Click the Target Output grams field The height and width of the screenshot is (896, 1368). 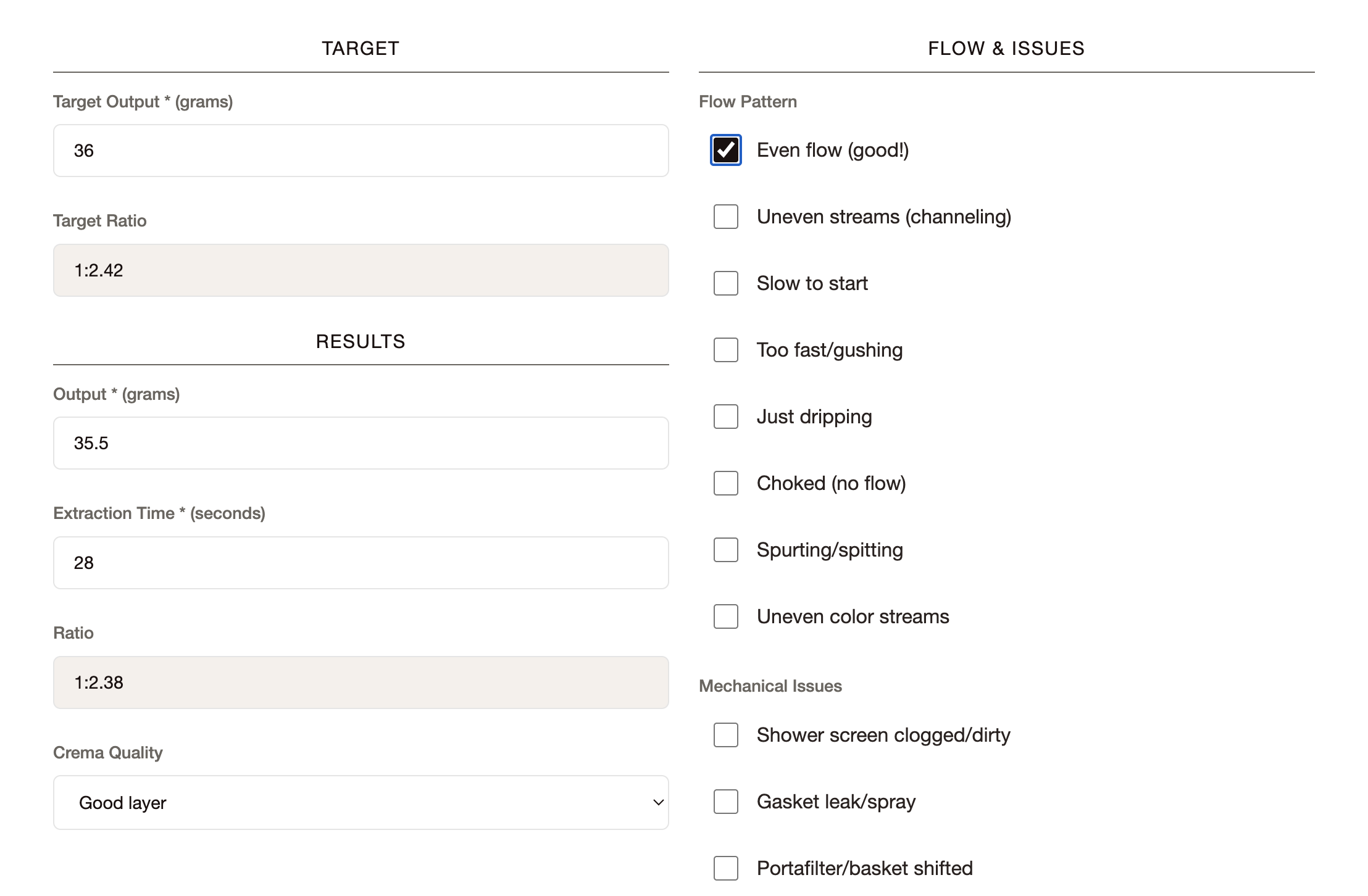click(x=361, y=151)
